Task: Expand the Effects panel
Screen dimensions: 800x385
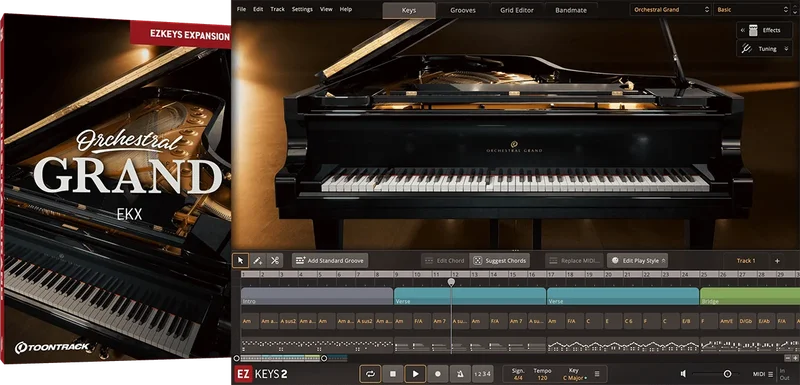Action: tap(764, 31)
